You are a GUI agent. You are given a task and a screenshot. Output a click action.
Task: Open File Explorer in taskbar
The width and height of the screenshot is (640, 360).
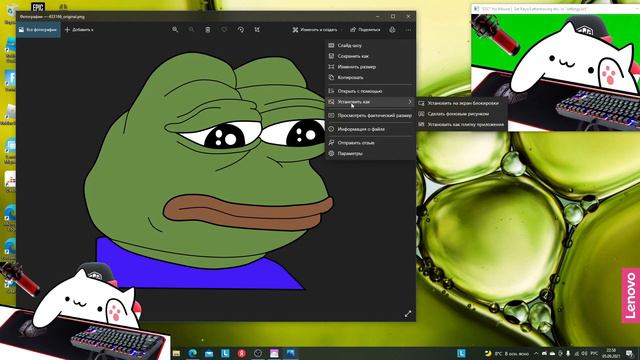[x=176, y=353]
